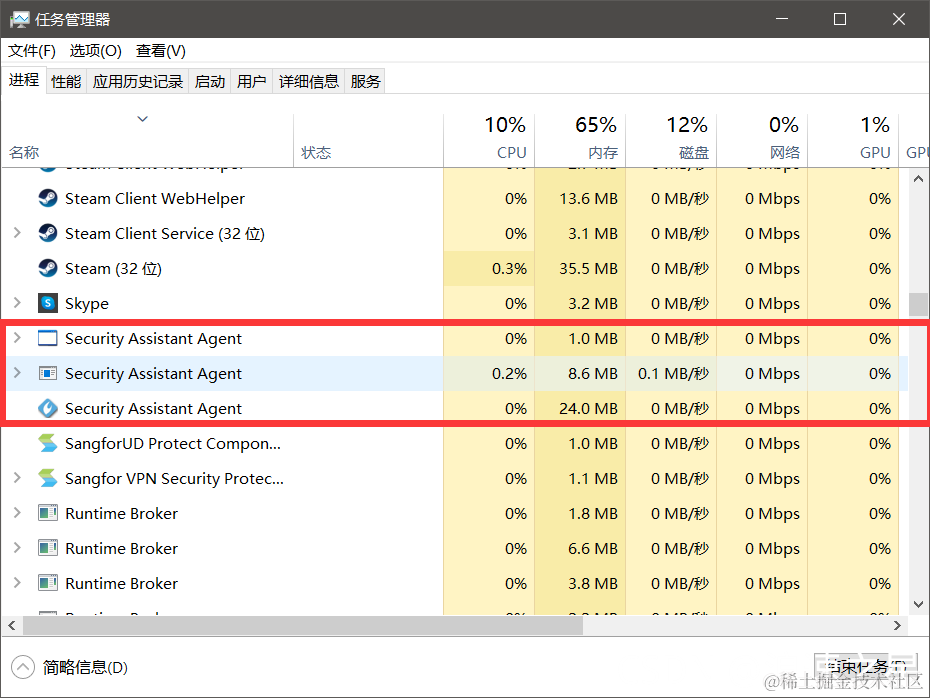This screenshot has width=930, height=698.
Task: Click the sort chevron above the 名称 column
Action: point(142,119)
